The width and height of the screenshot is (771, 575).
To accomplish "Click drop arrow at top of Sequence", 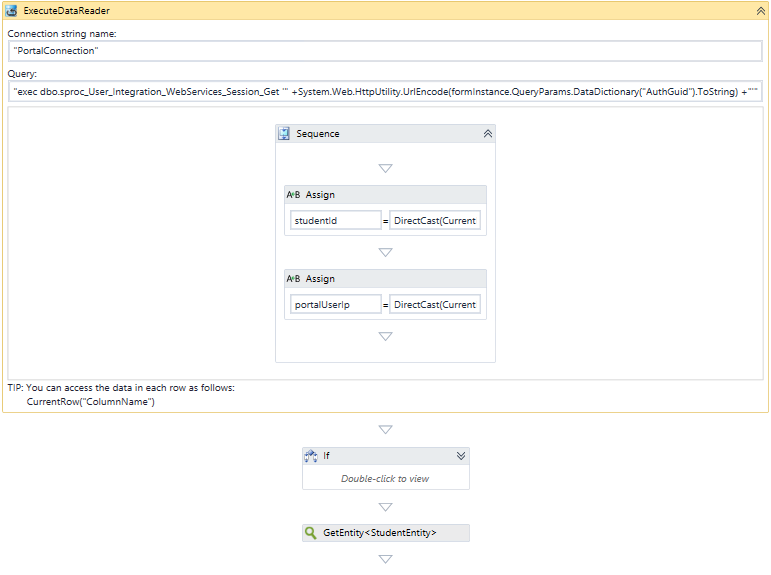I will pos(385,168).
